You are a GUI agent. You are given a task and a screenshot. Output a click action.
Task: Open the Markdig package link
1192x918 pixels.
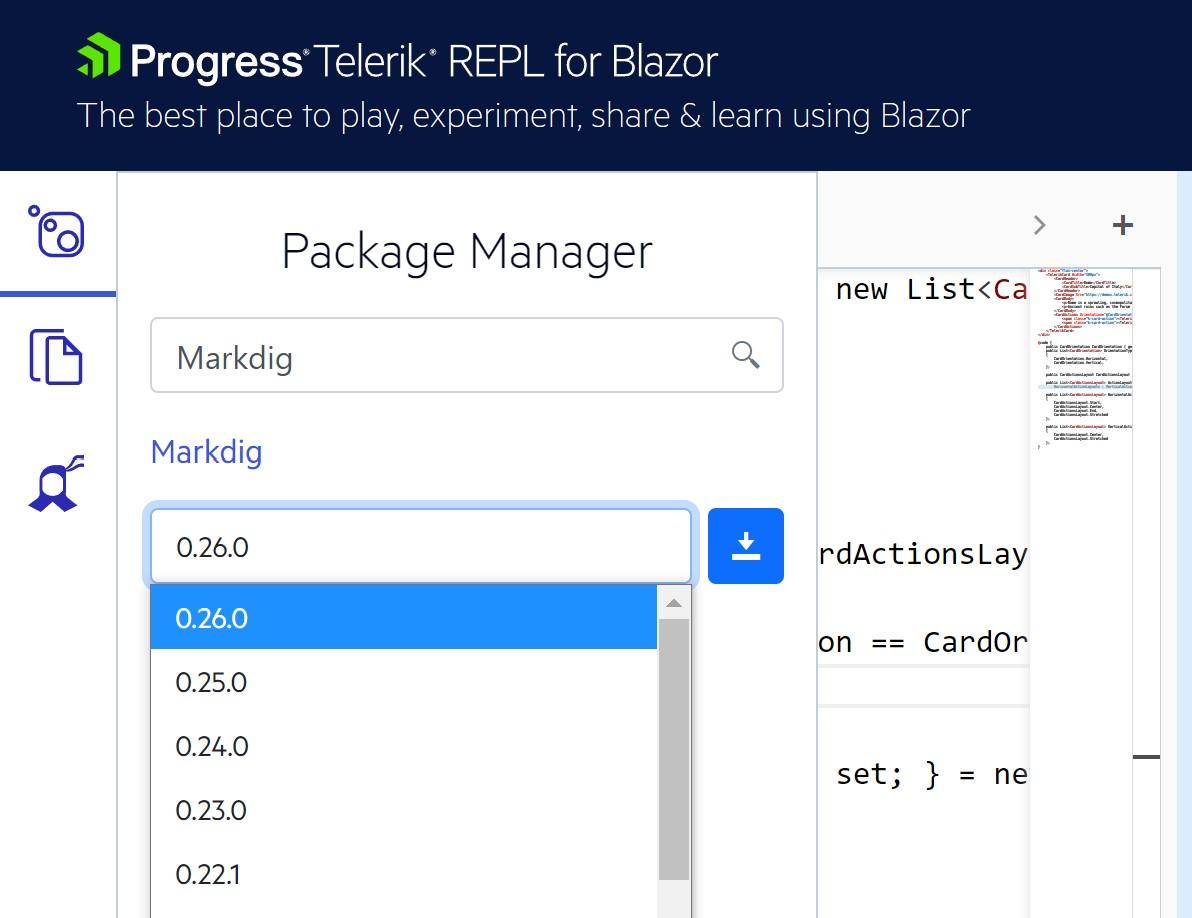tap(206, 452)
